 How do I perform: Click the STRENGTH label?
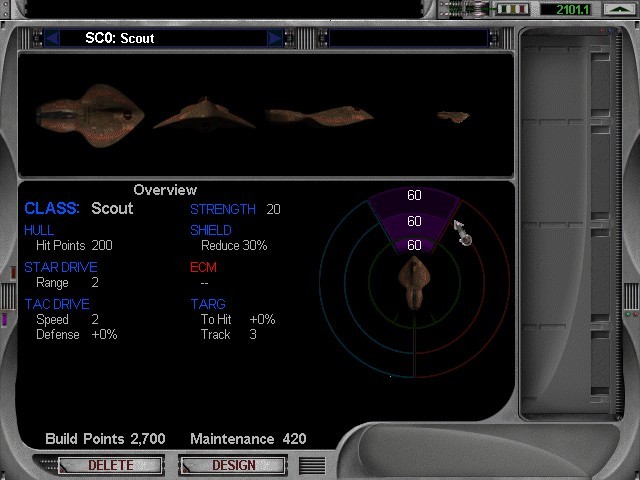point(223,209)
